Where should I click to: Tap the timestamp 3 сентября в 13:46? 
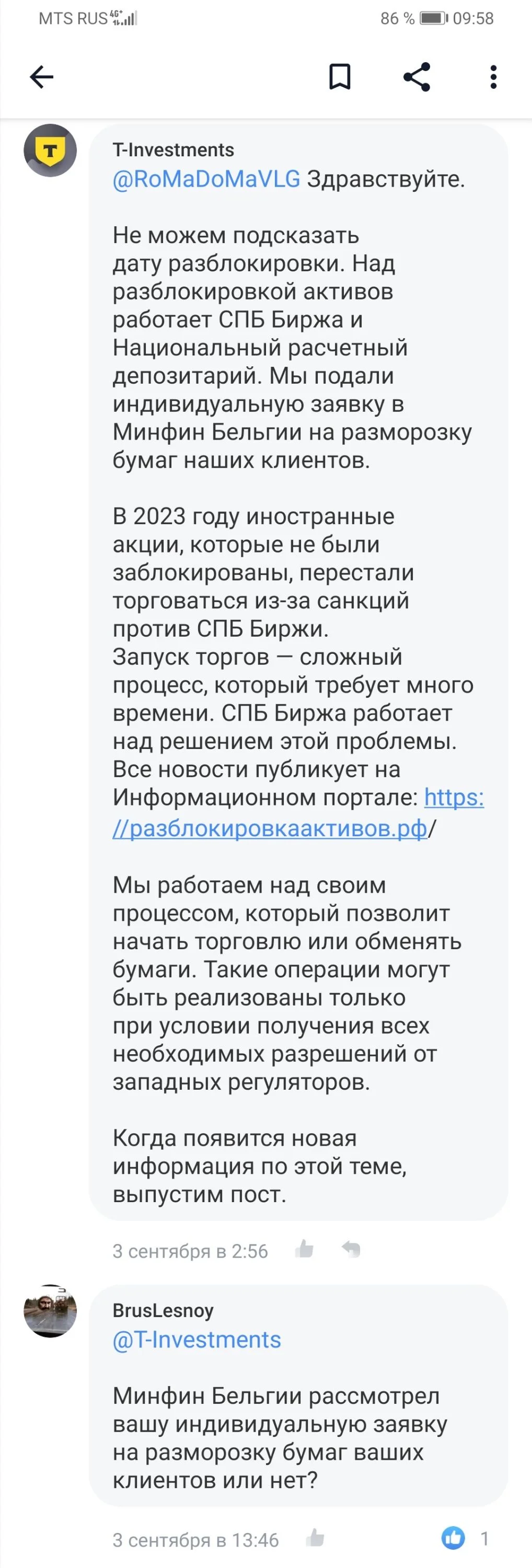coord(195,1540)
